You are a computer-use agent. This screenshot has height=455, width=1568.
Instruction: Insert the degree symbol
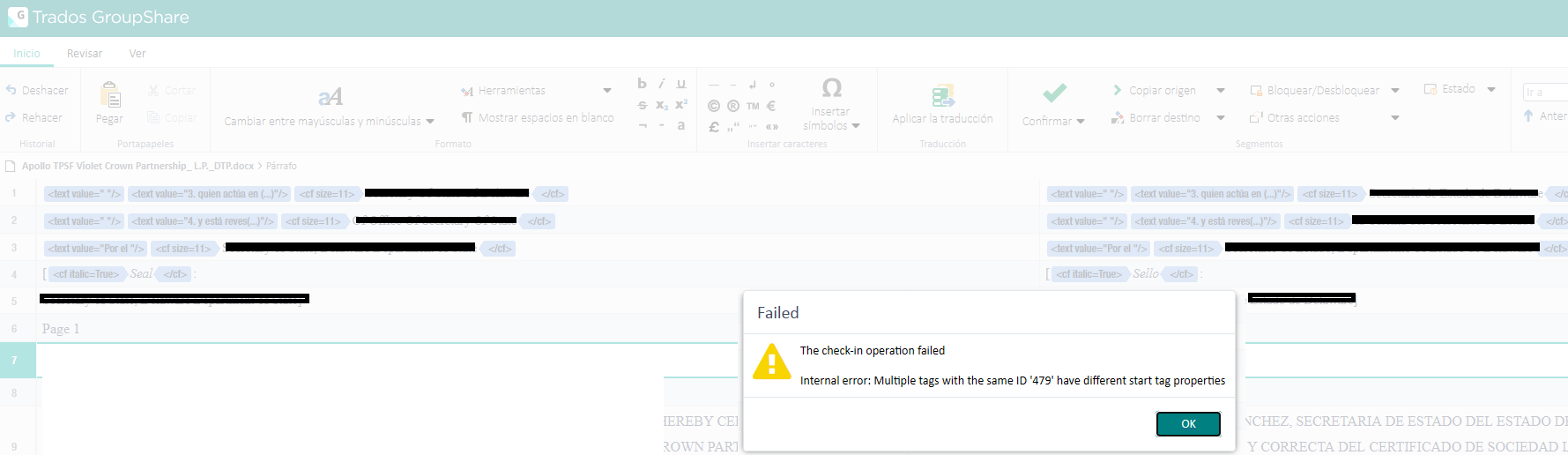coord(772,85)
